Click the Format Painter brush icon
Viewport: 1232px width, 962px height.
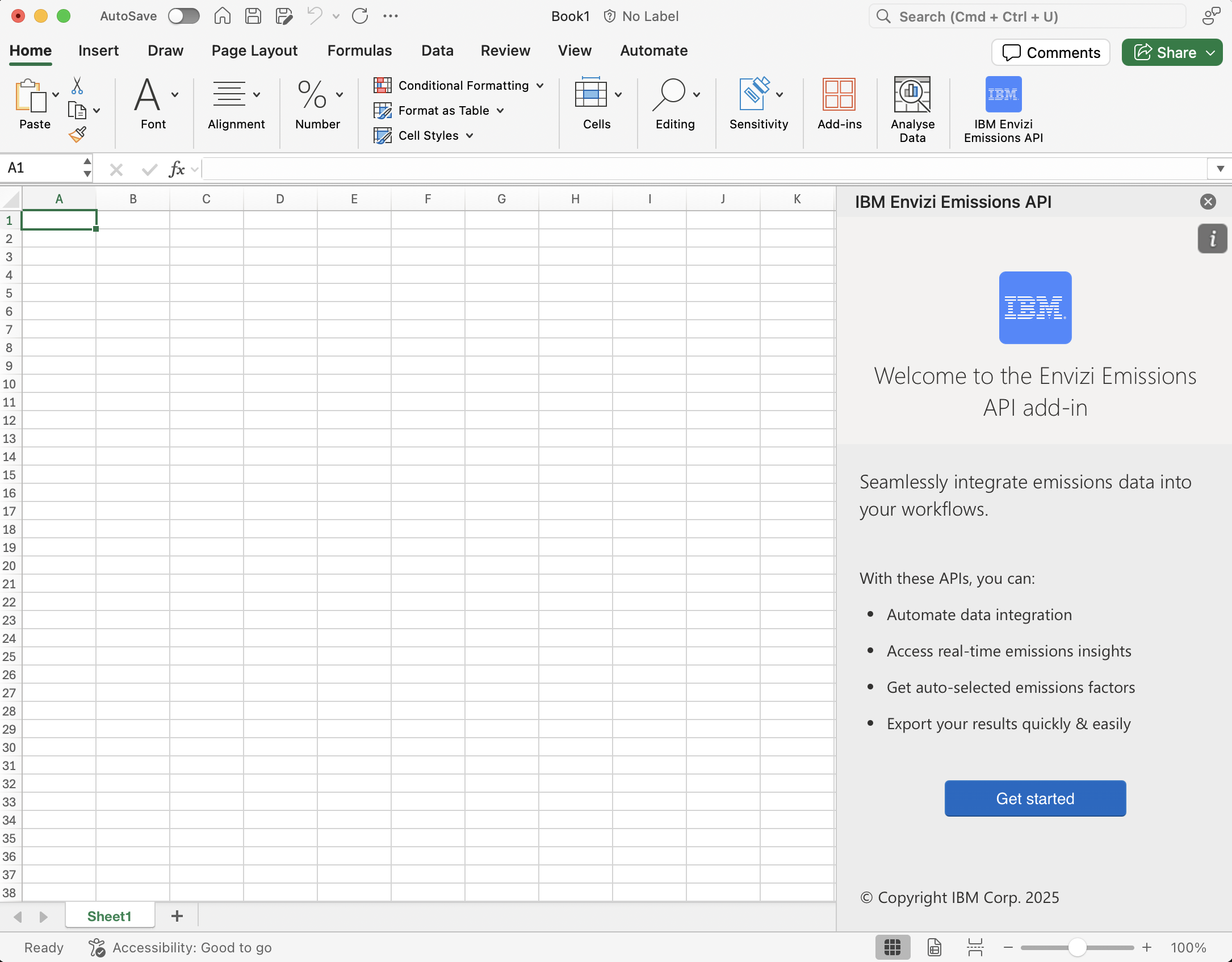coord(77,135)
